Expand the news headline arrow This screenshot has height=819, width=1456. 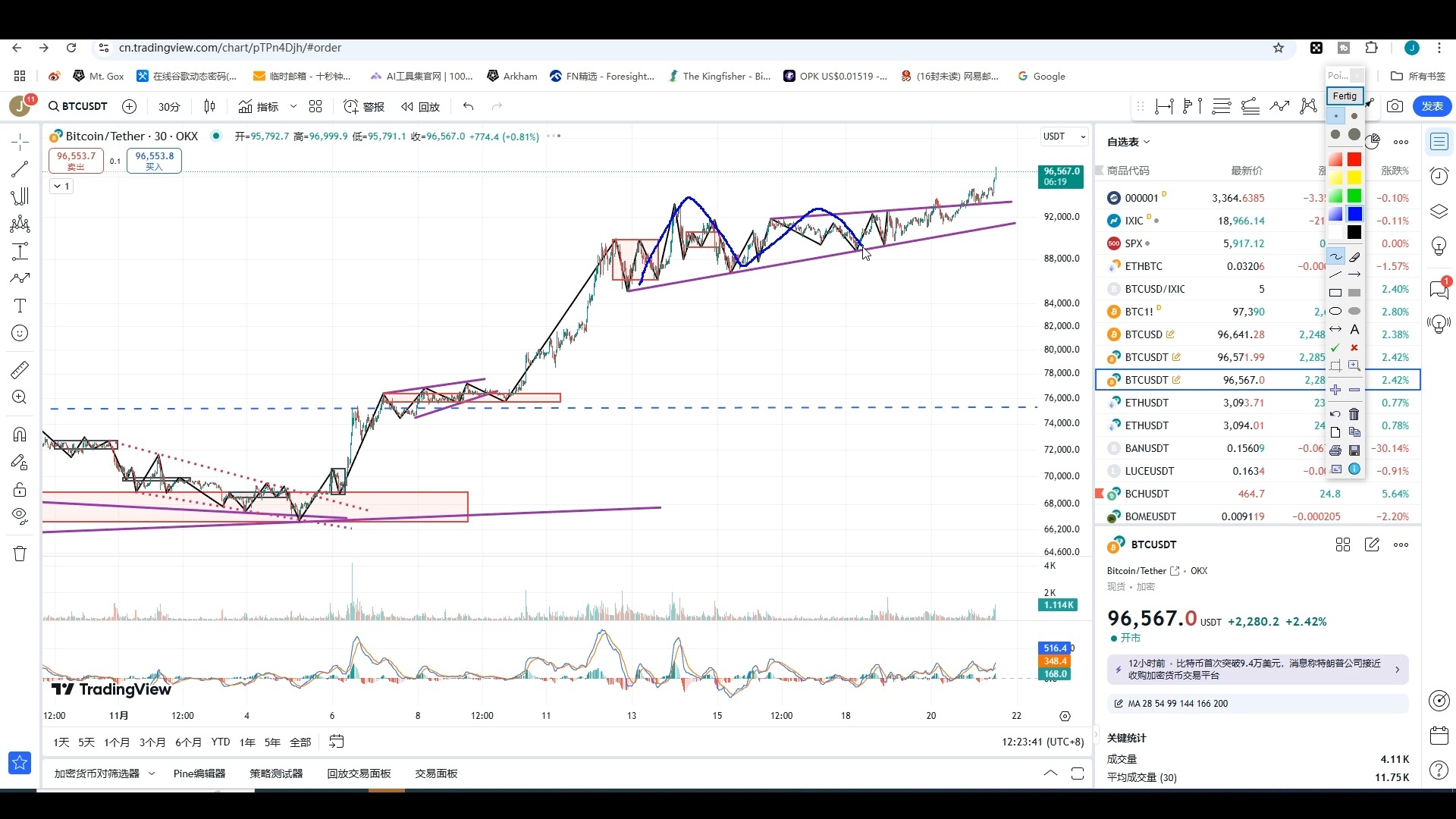click(1397, 670)
